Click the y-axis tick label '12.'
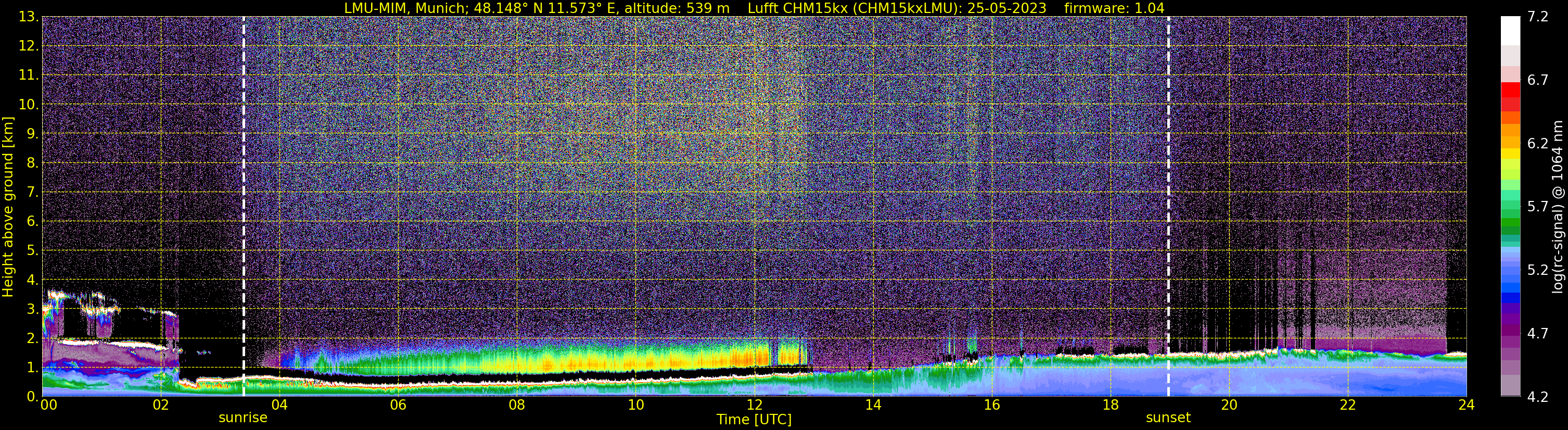Screen dimensions: 1568x430 (29, 46)
